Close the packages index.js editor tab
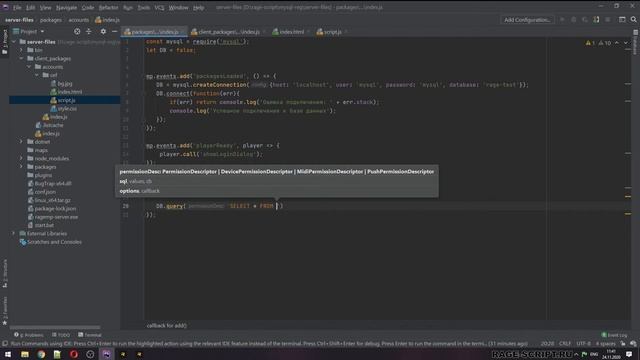The width and height of the screenshot is (640, 360). 182,32
